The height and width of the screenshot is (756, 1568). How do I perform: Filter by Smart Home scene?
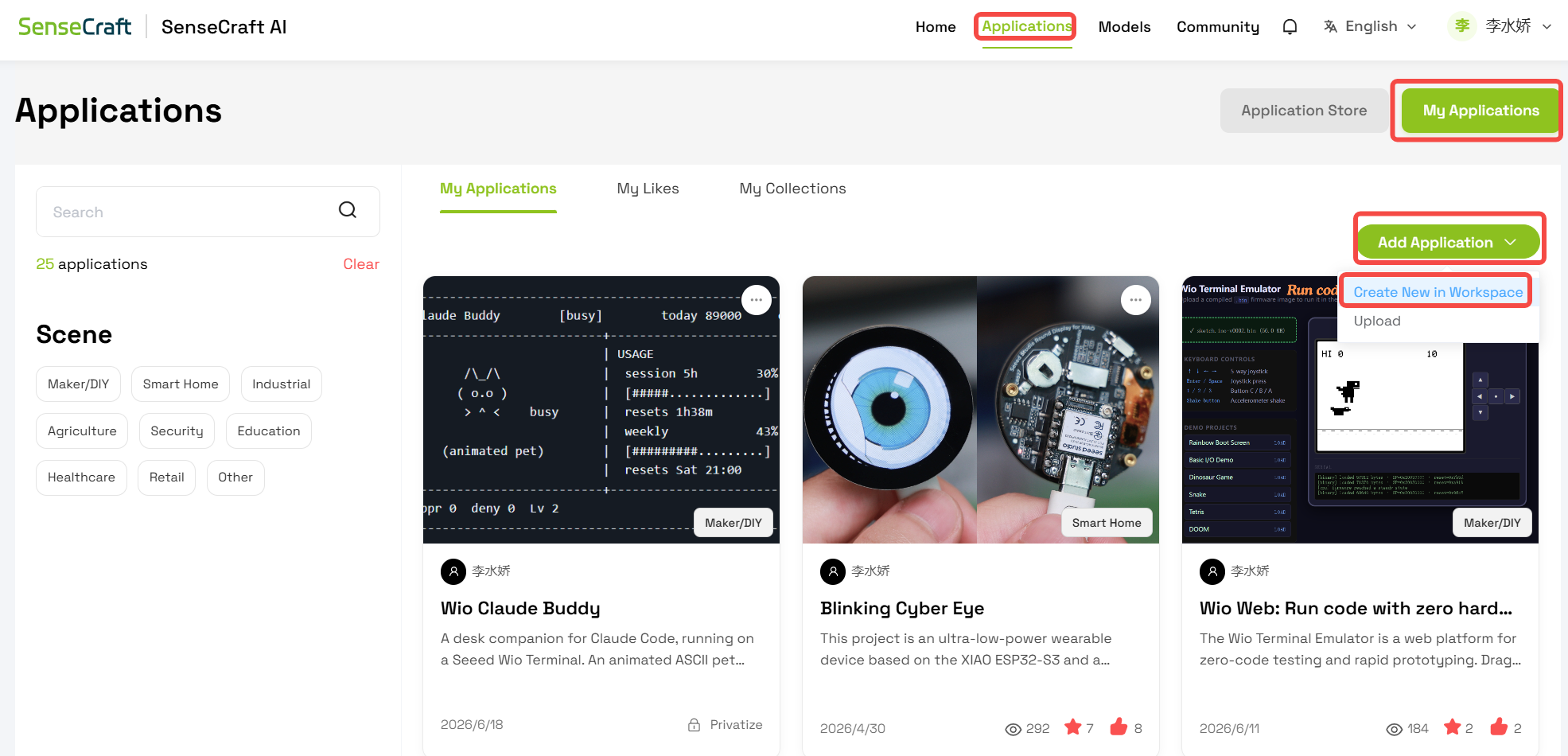181,384
